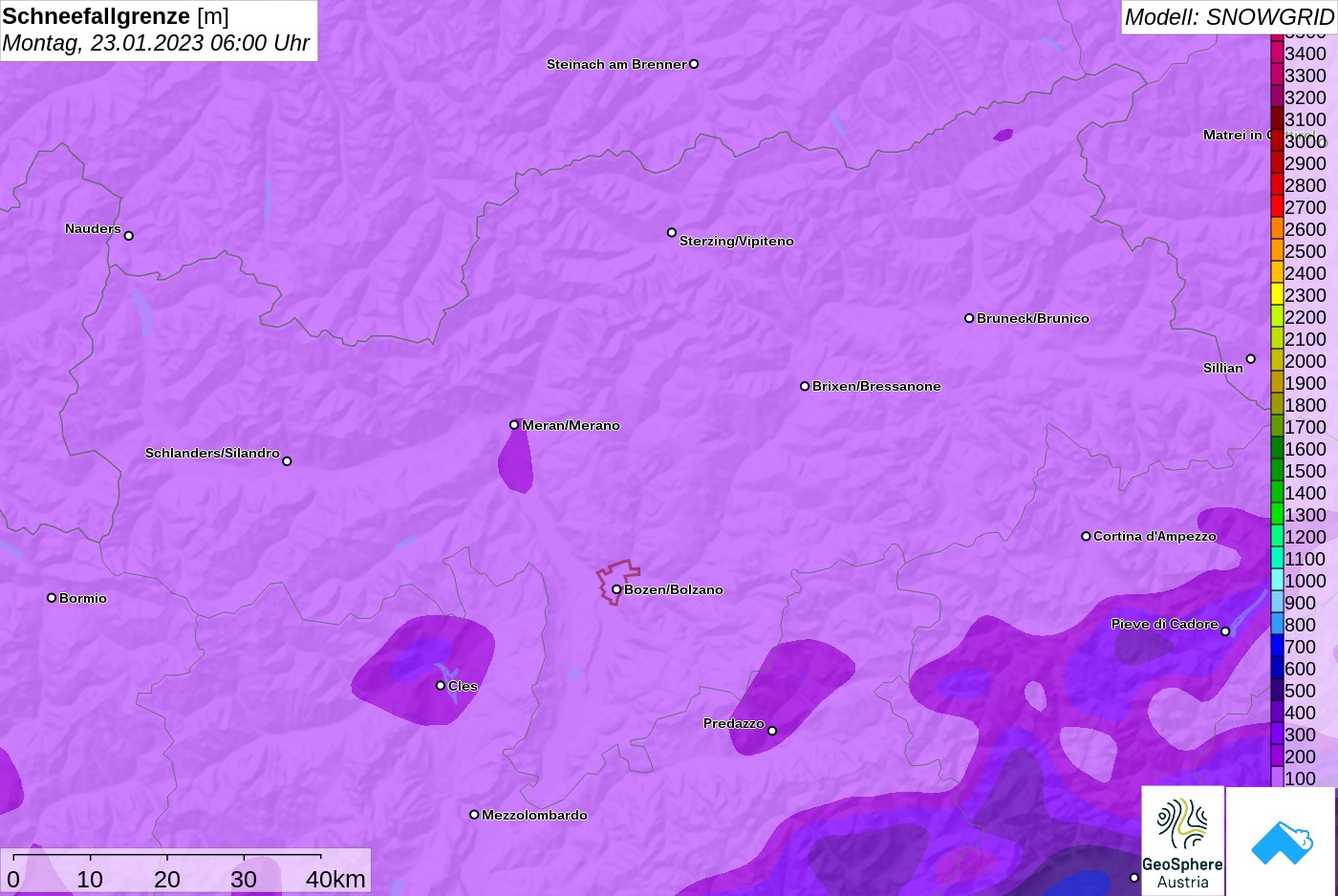Viewport: 1338px width, 896px height.
Task: Click the 100 light purple legend swatch
Action: pos(1277,778)
